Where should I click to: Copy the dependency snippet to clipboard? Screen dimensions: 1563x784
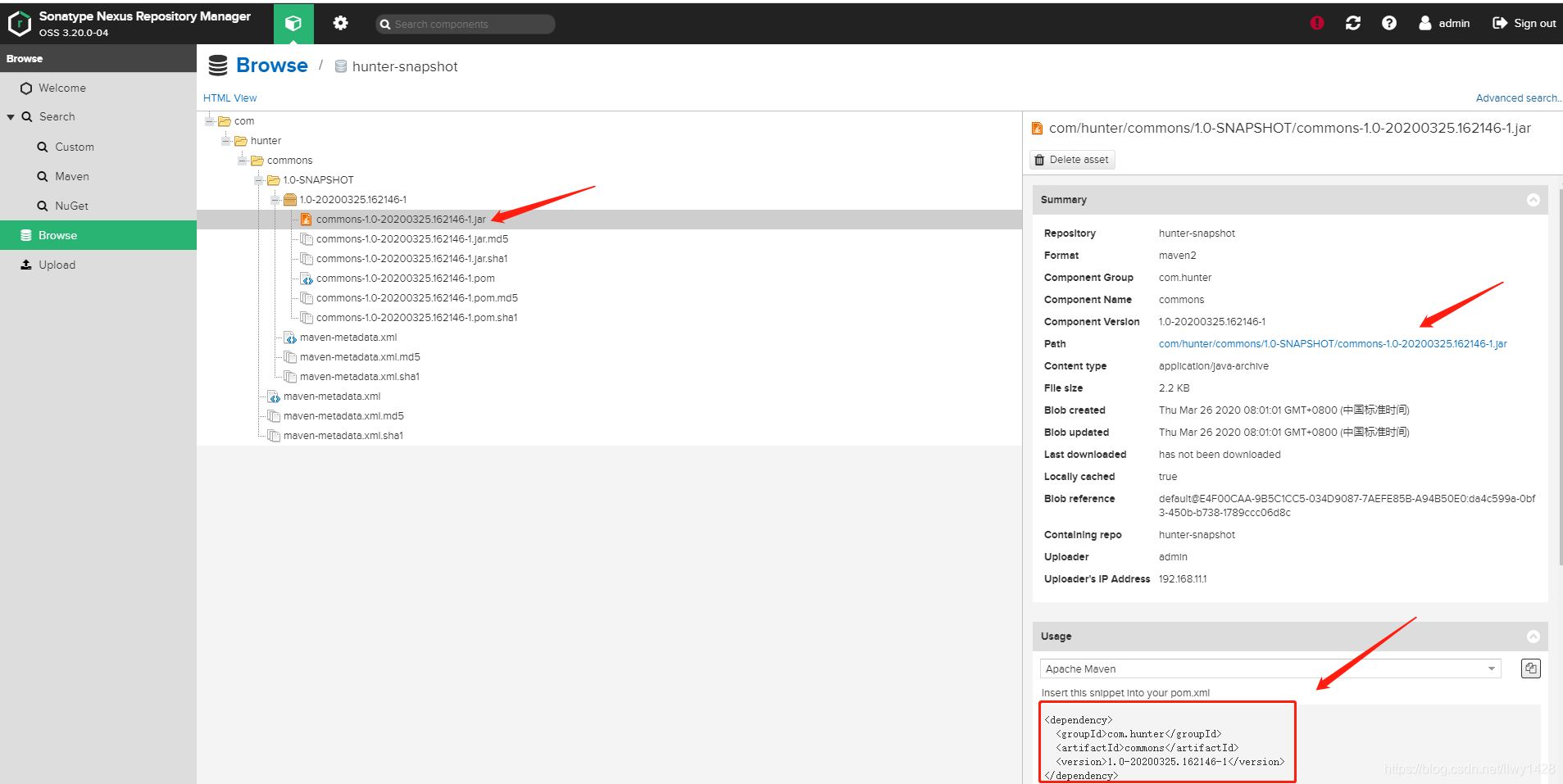1531,668
